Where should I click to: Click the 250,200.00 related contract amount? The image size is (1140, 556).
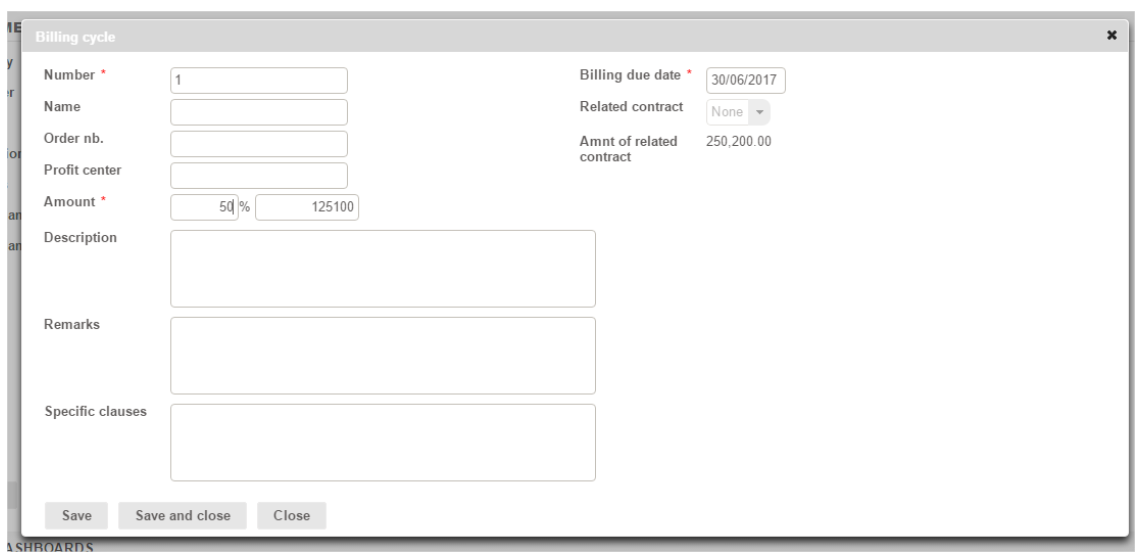coord(738,141)
